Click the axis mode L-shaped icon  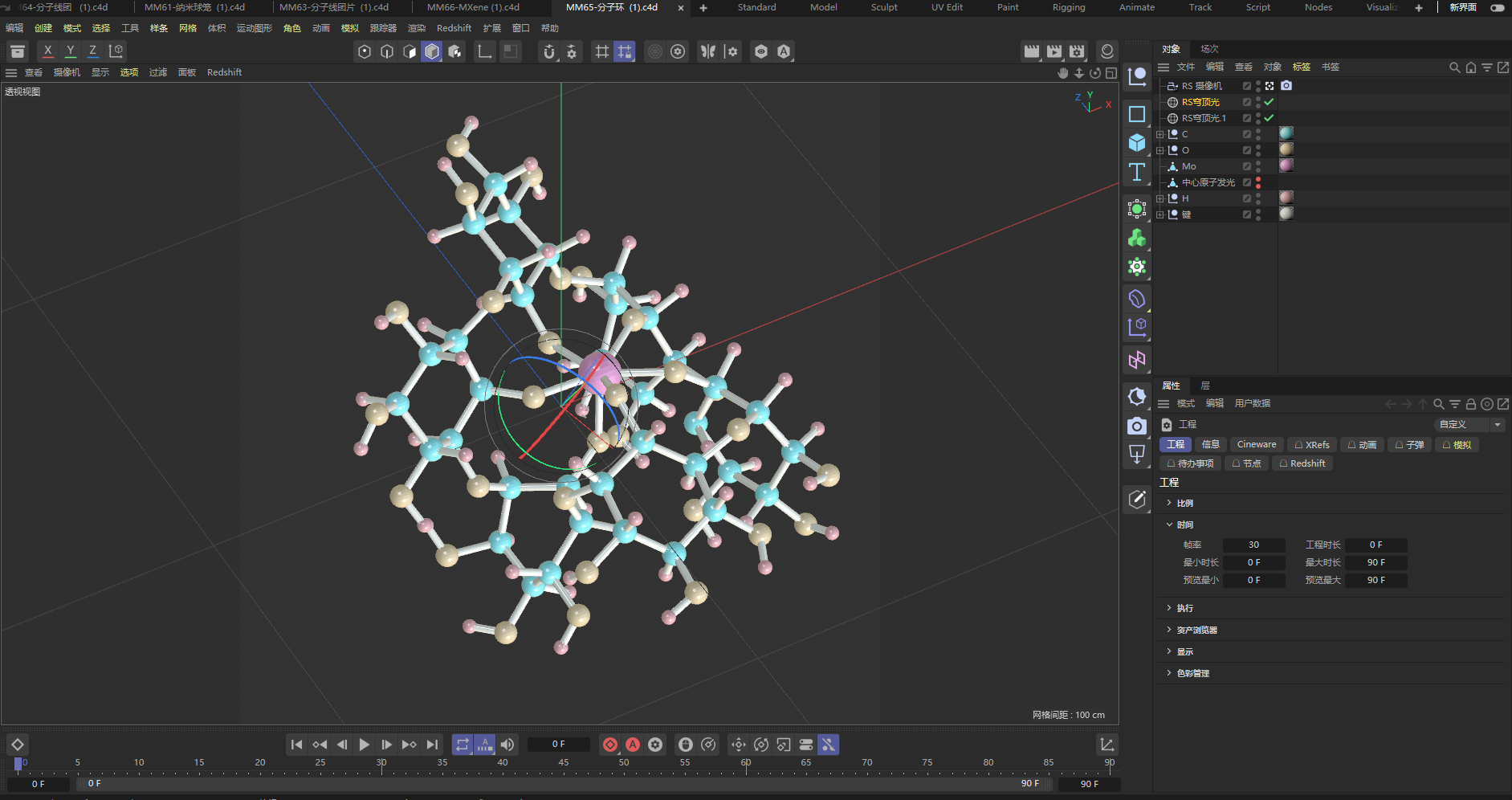[485, 51]
